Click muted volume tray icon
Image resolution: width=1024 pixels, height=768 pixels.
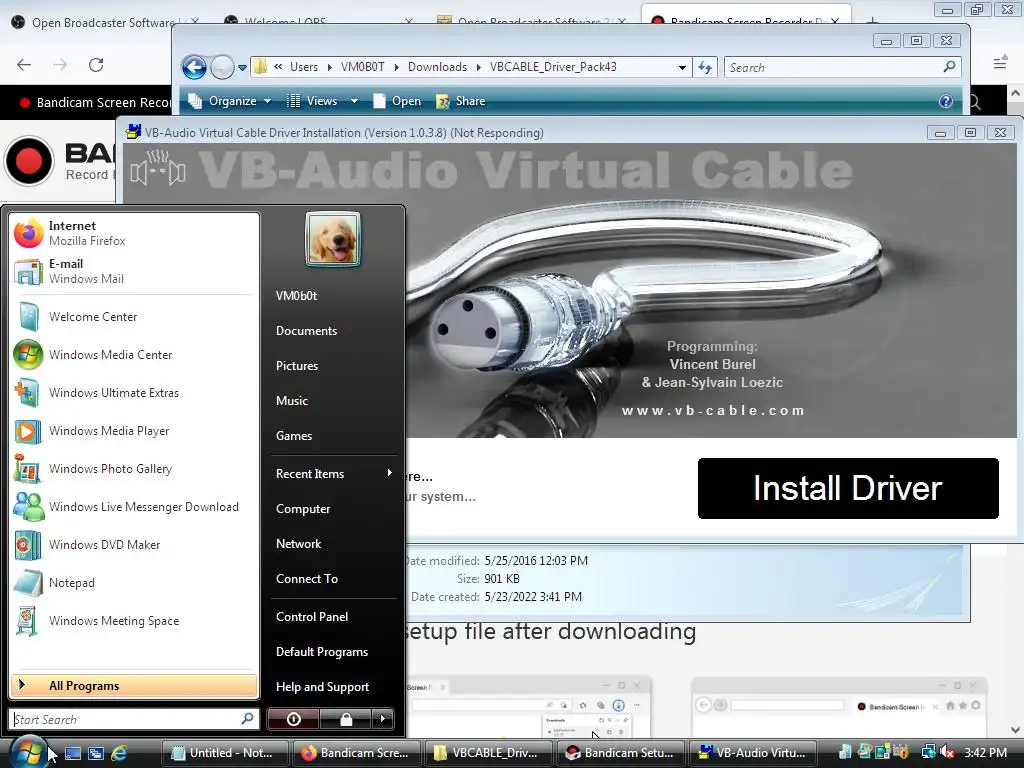click(x=947, y=753)
